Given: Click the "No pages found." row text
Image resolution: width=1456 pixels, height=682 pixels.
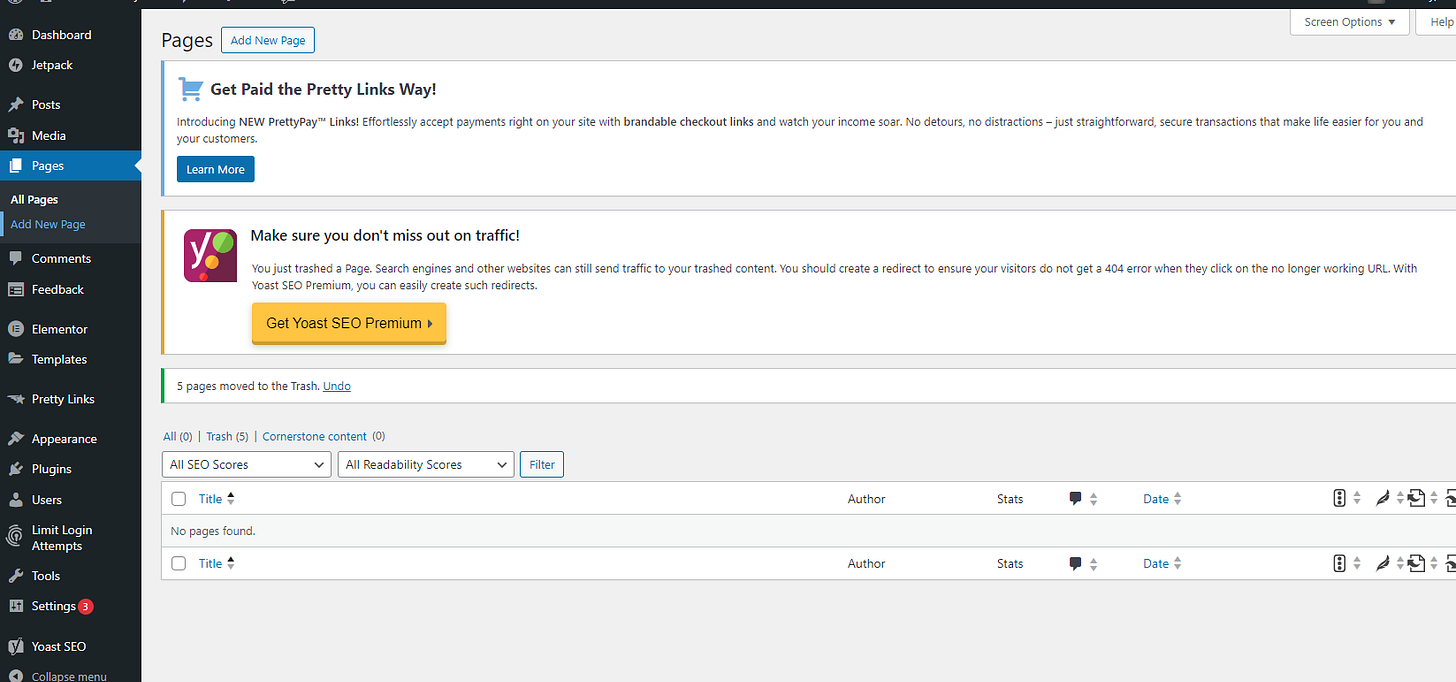Looking at the screenshot, I should pyautogui.click(x=213, y=531).
